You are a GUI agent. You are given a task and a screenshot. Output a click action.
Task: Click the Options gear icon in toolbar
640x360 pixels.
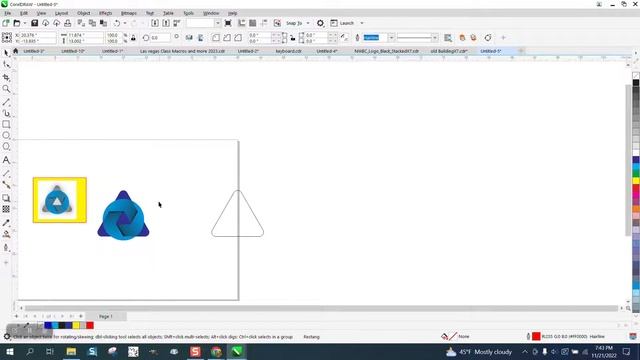click(x=320, y=23)
